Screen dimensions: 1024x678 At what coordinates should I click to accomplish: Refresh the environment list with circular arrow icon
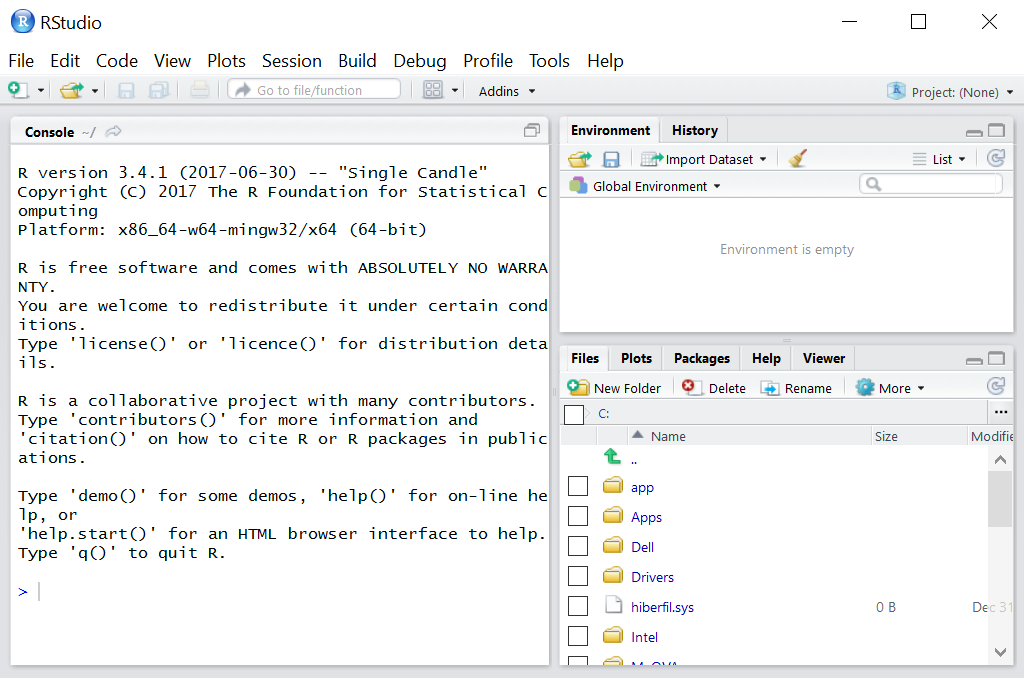[996, 158]
